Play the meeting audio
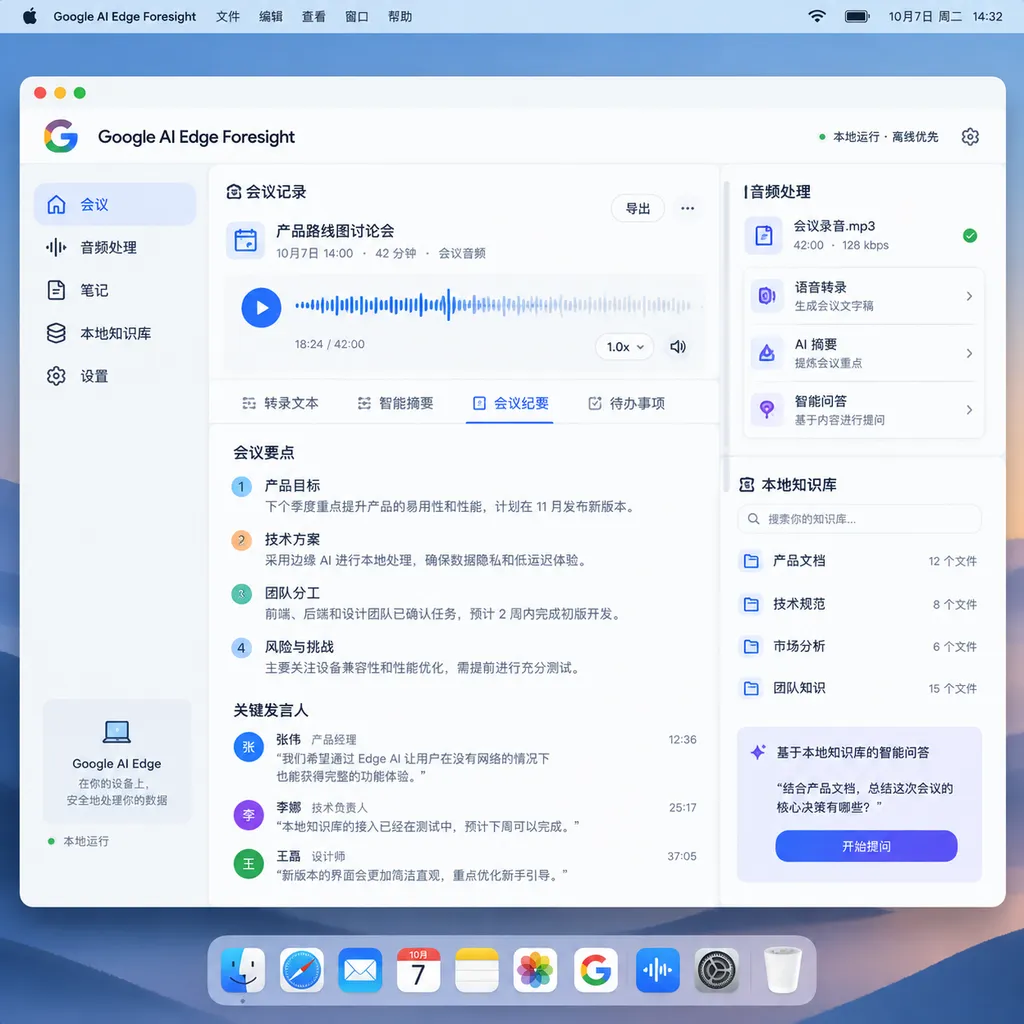1024x1024 pixels. 261,308
